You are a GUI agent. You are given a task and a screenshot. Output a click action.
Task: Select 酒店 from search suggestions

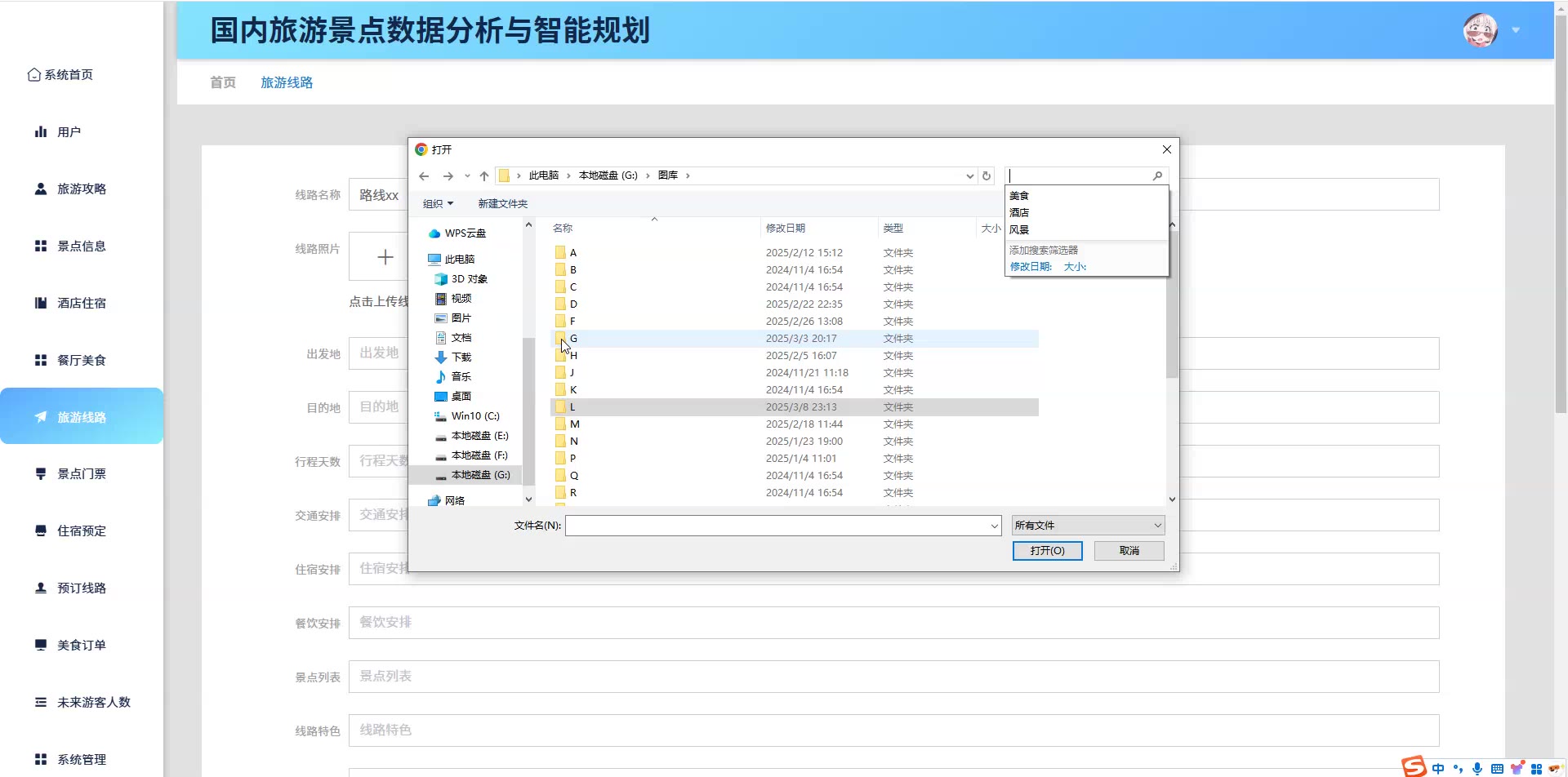point(1018,213)
